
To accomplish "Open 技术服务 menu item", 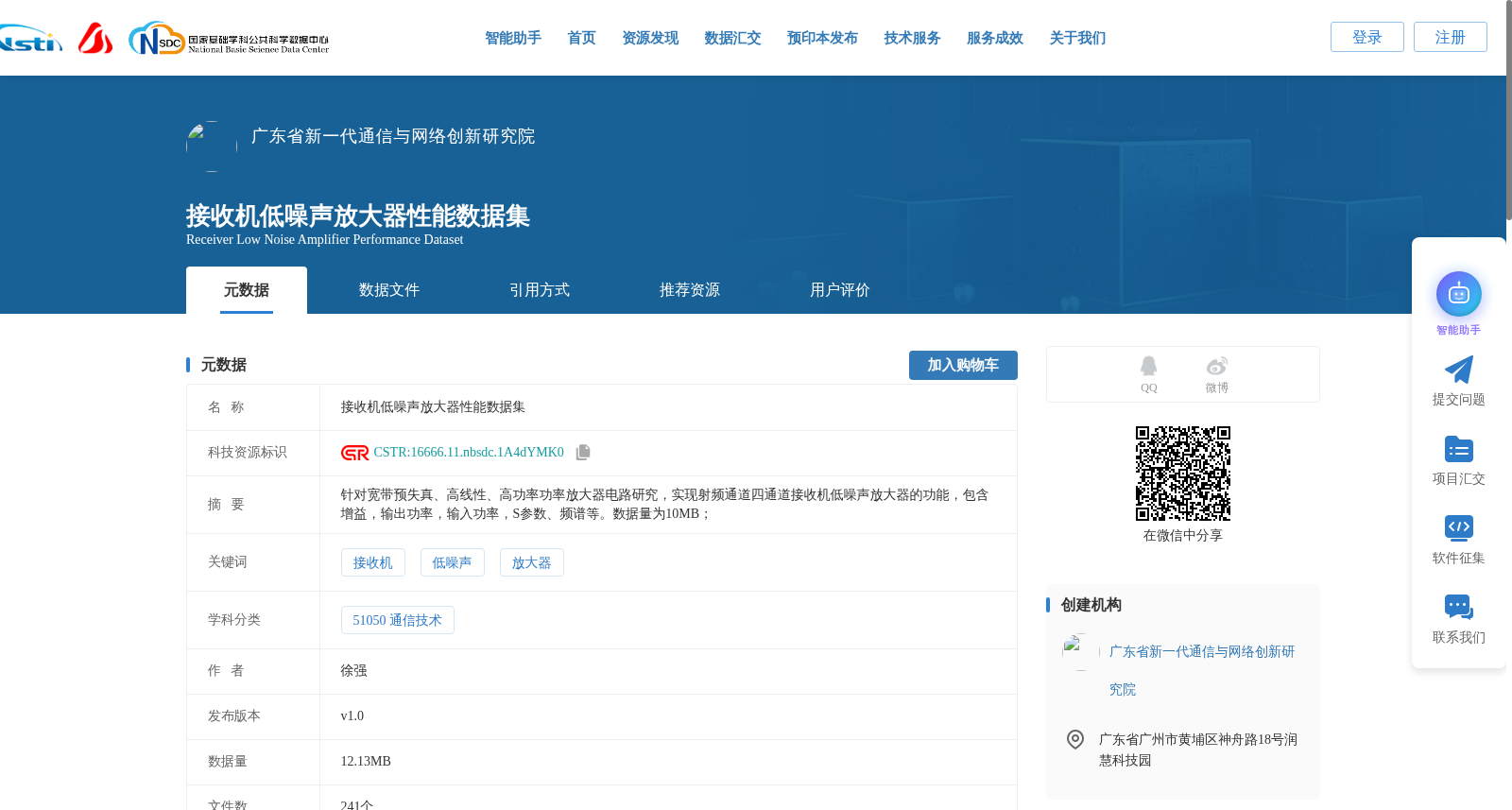I will click(912, 38).
